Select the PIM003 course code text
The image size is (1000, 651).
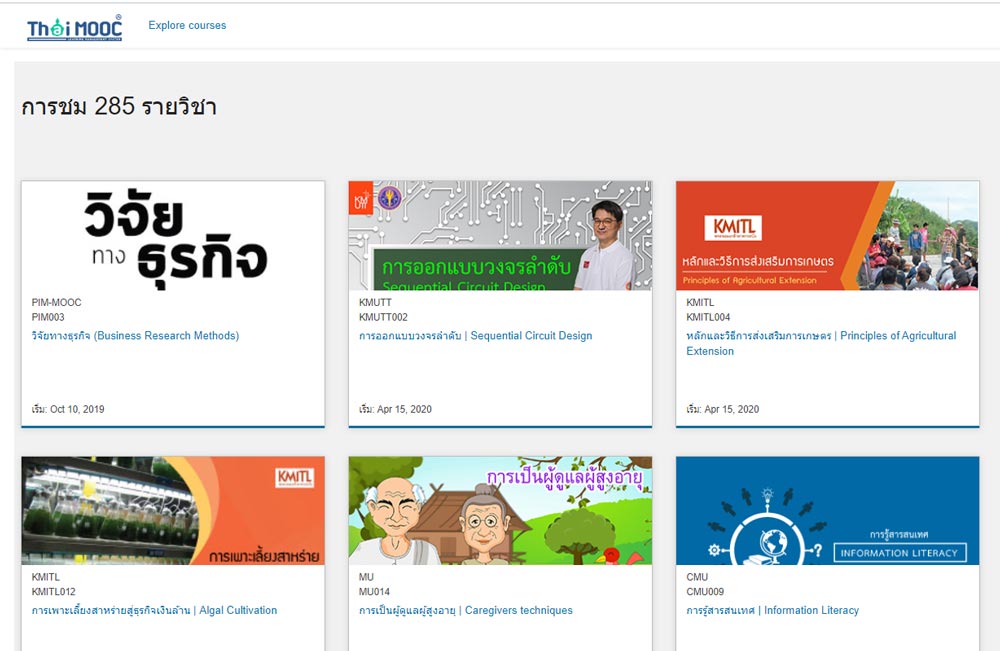pyautogui.click(x=48, y=318)
